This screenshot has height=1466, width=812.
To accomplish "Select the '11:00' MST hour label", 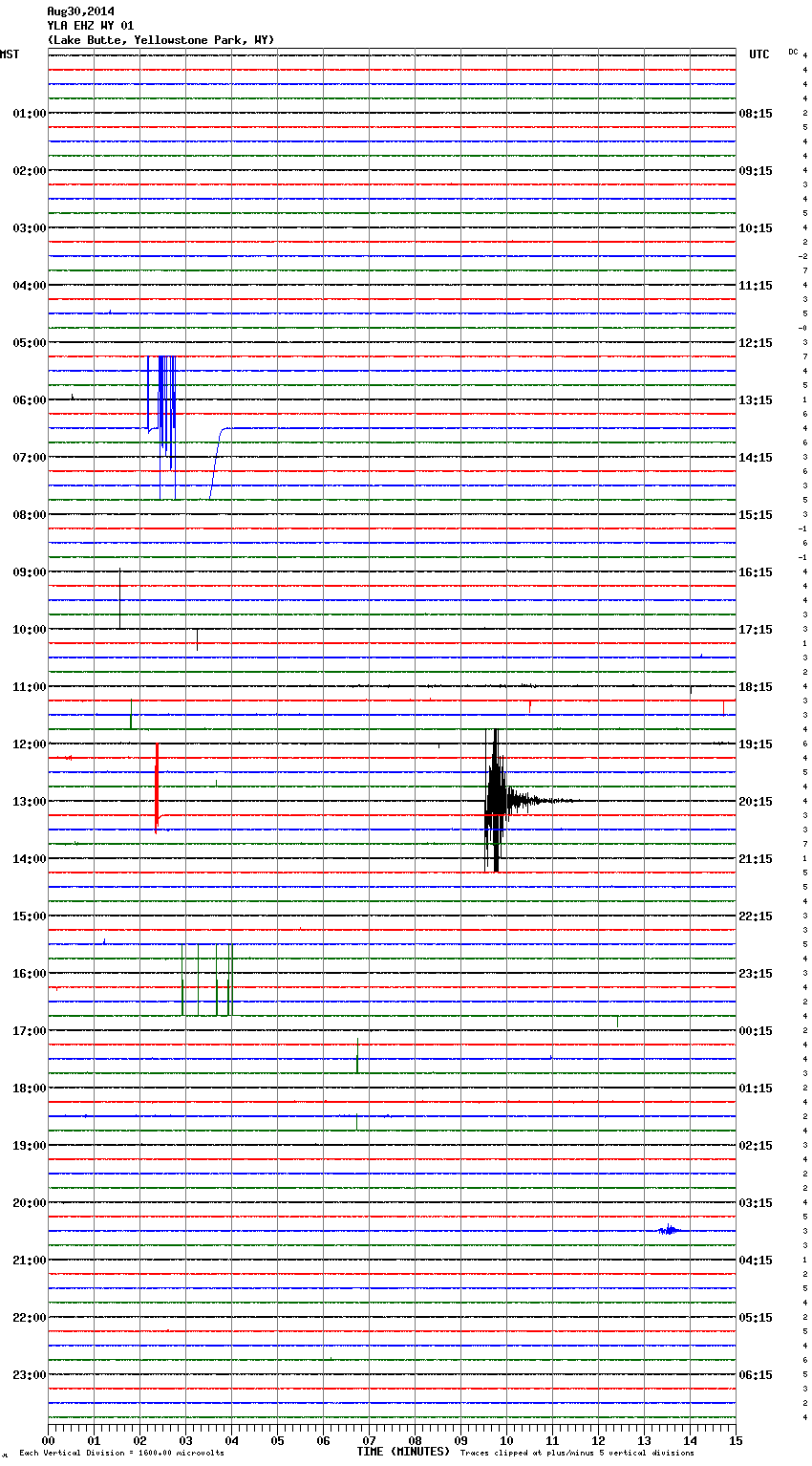I will [29, 687].
